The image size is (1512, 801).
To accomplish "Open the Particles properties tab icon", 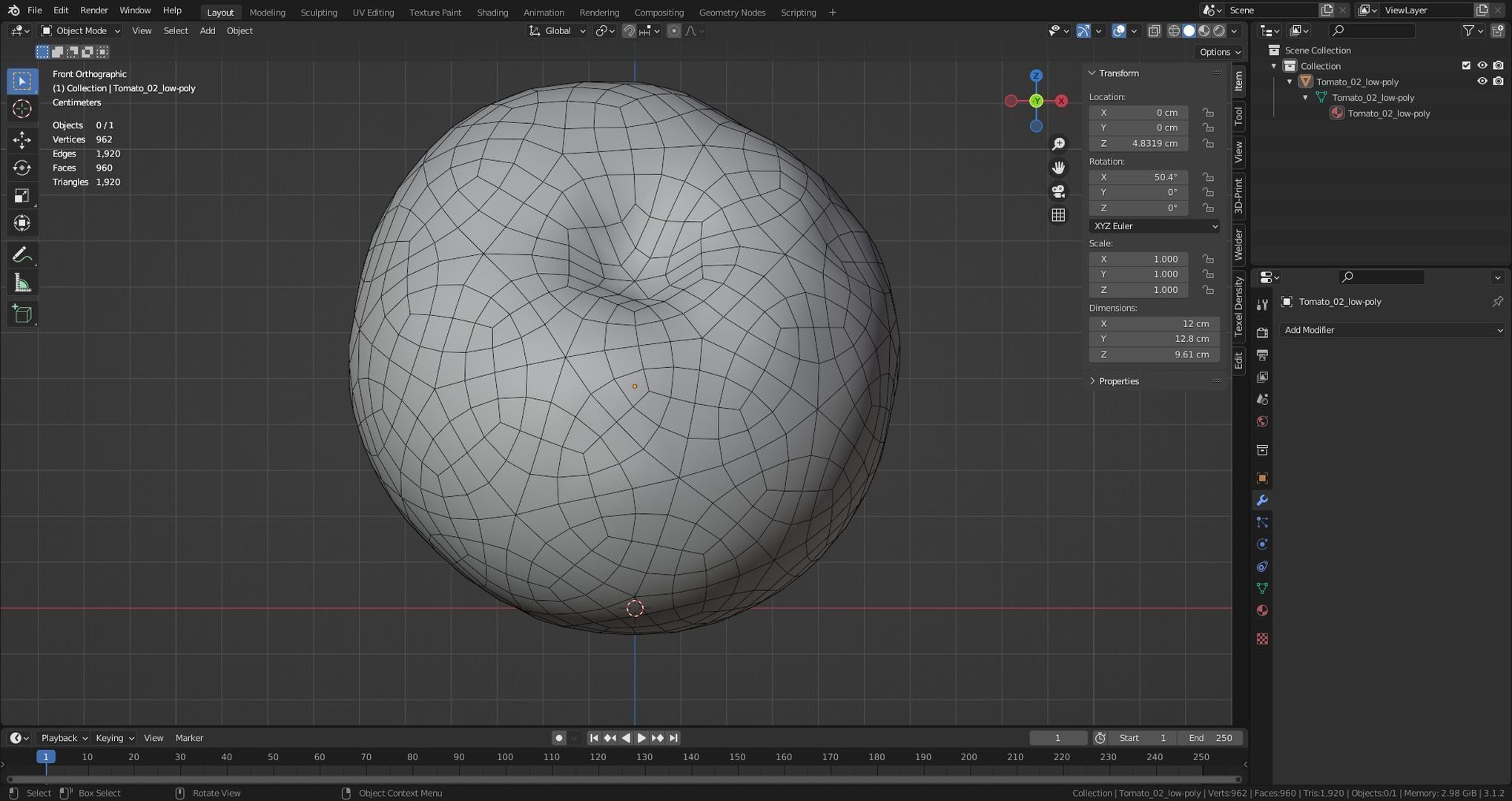I will [x=1262, y=523].
